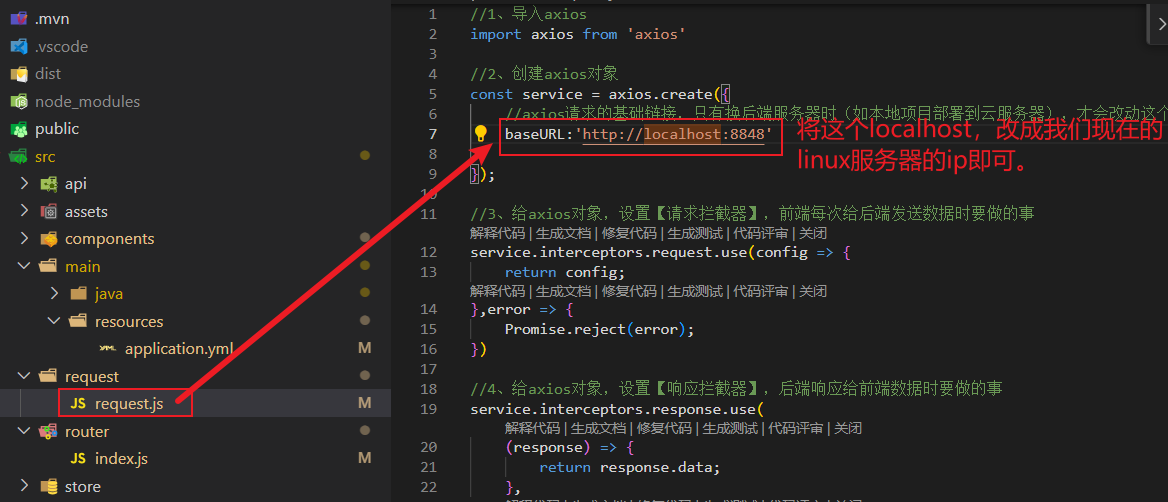1168x502 pixels.
Task: Click the request folder icon
Action: tap(49, 377)
